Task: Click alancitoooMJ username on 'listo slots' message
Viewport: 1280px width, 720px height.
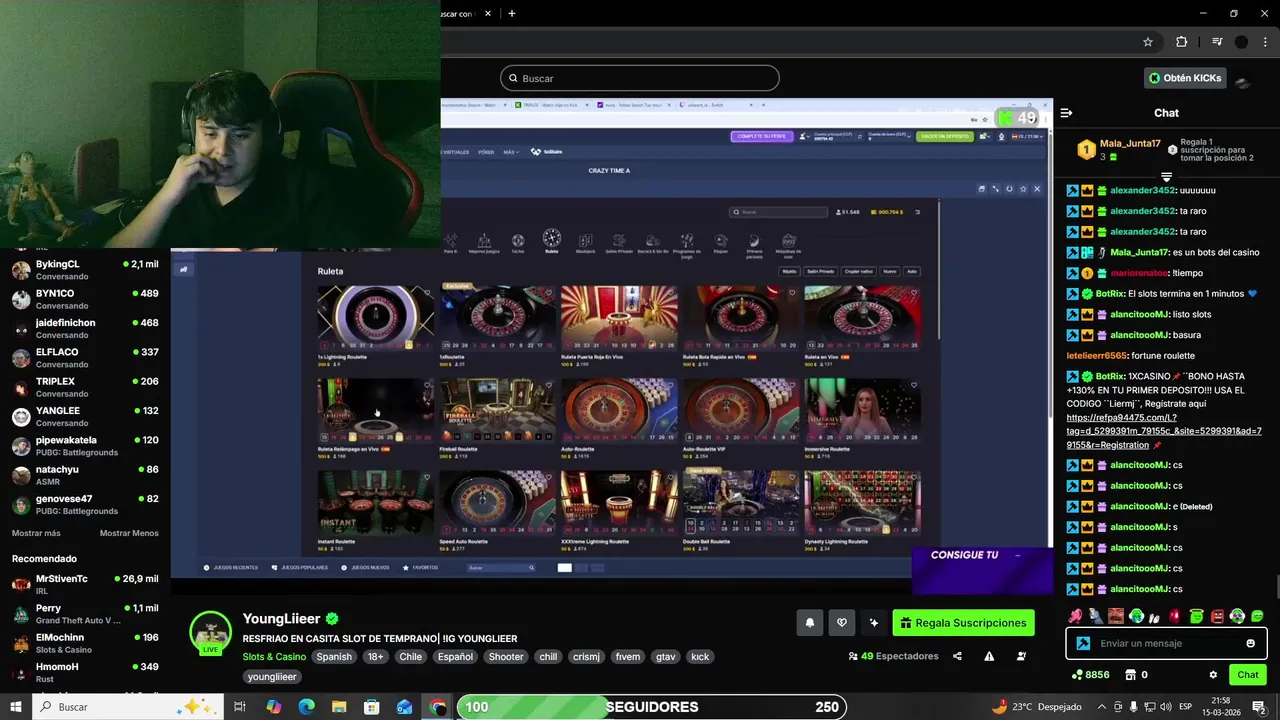Action: click(x=1141, y=314)
